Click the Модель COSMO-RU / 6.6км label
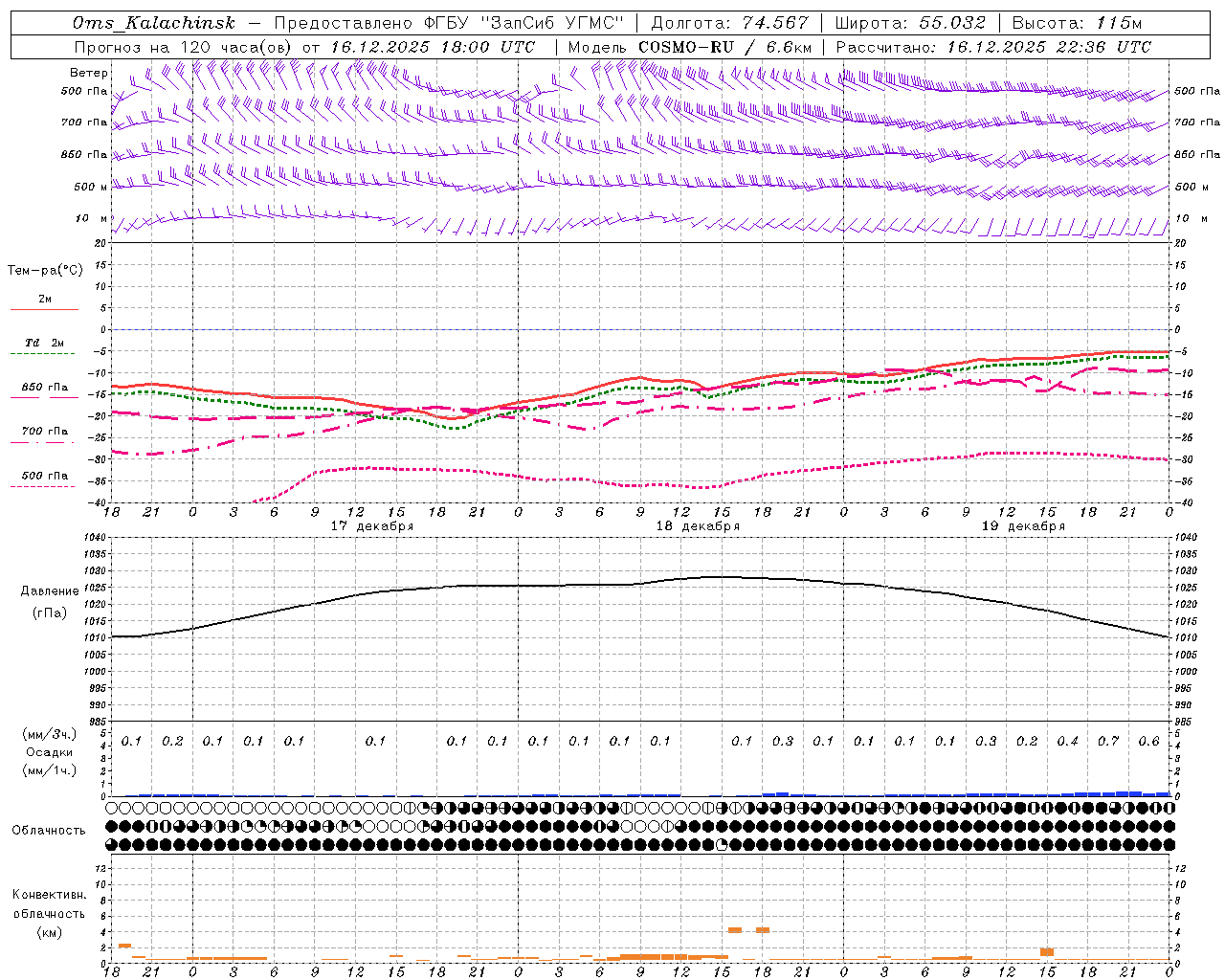Image resolution: width=1225 pixels, height=980 pixels. (x=690, y=47)
